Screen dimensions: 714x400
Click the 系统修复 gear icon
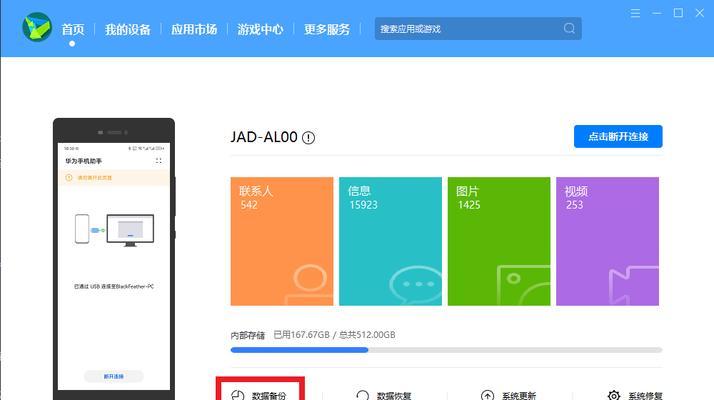tap(614, 395)
